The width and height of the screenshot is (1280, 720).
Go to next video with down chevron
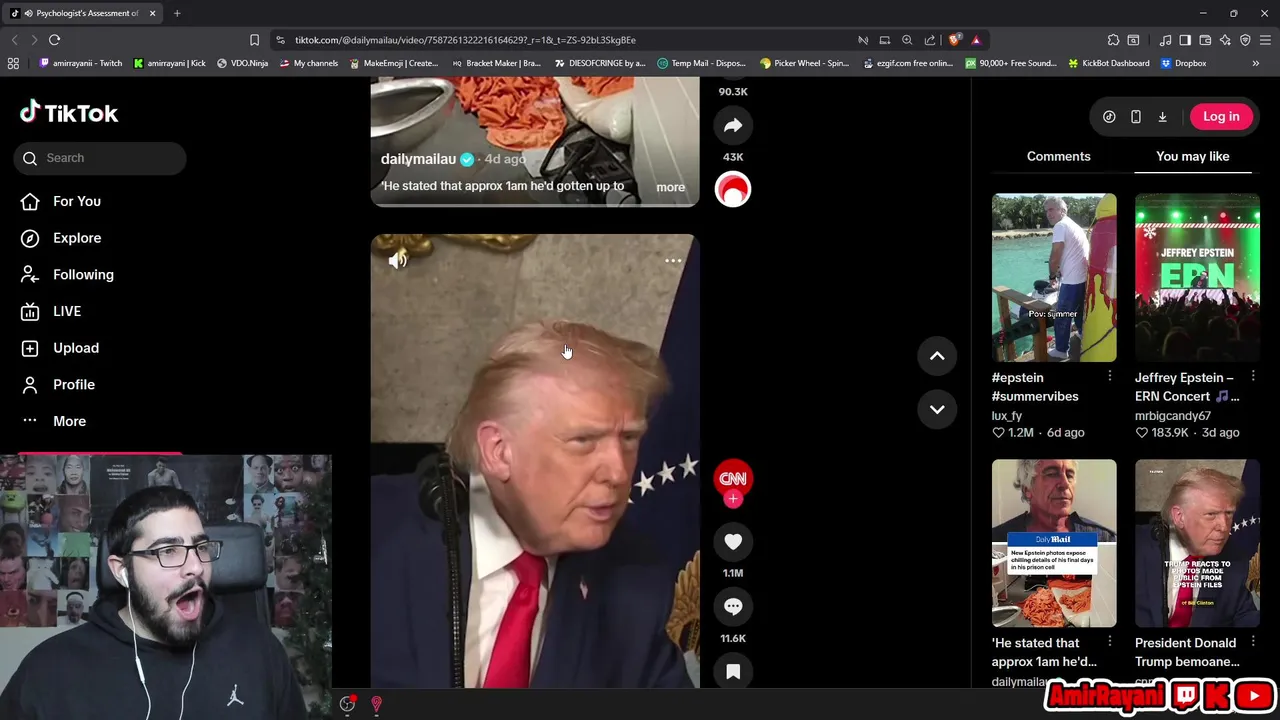pos(937,409)
